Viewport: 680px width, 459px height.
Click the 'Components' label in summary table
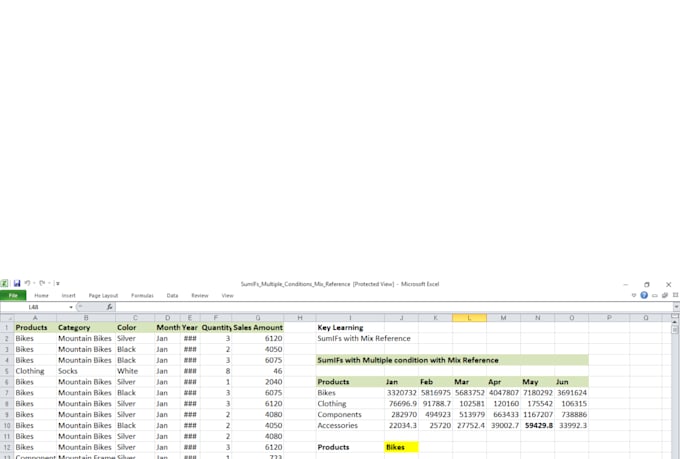(350, 415)
